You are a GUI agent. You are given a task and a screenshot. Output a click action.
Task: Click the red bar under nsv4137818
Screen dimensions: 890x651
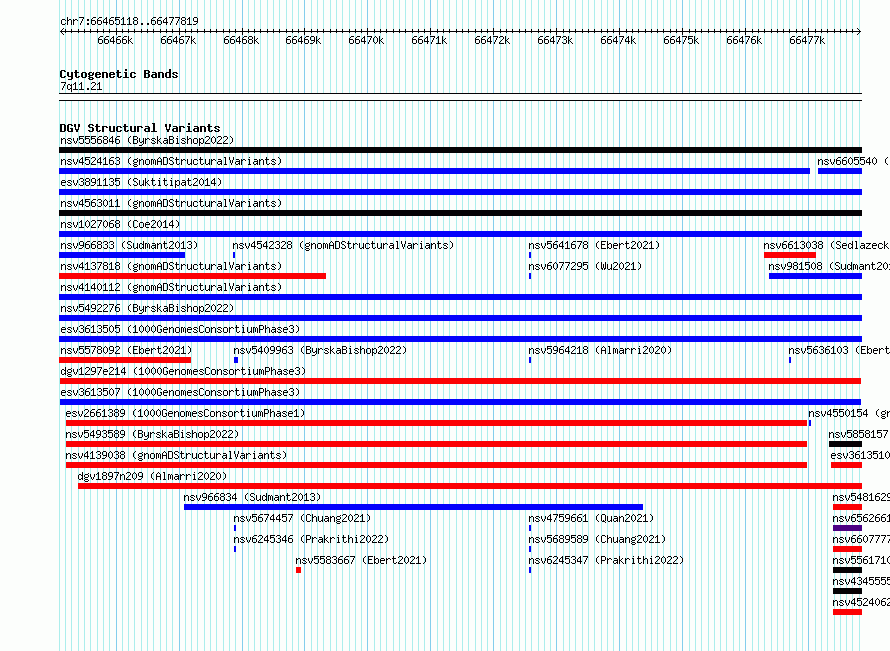(192, 276)
